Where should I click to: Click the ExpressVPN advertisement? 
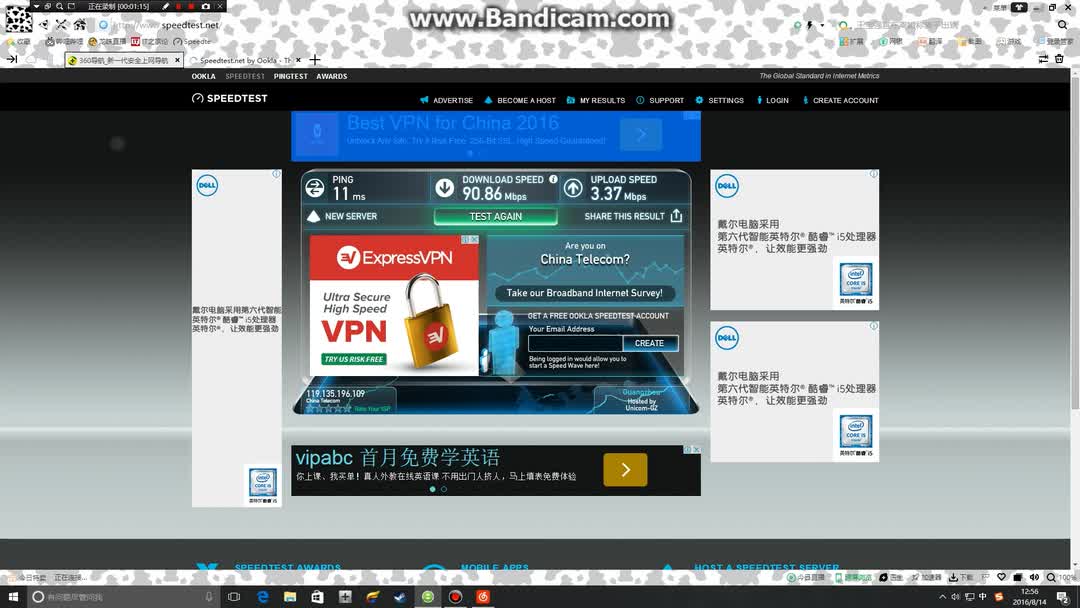pyautogui.click(x=394, y=306)
